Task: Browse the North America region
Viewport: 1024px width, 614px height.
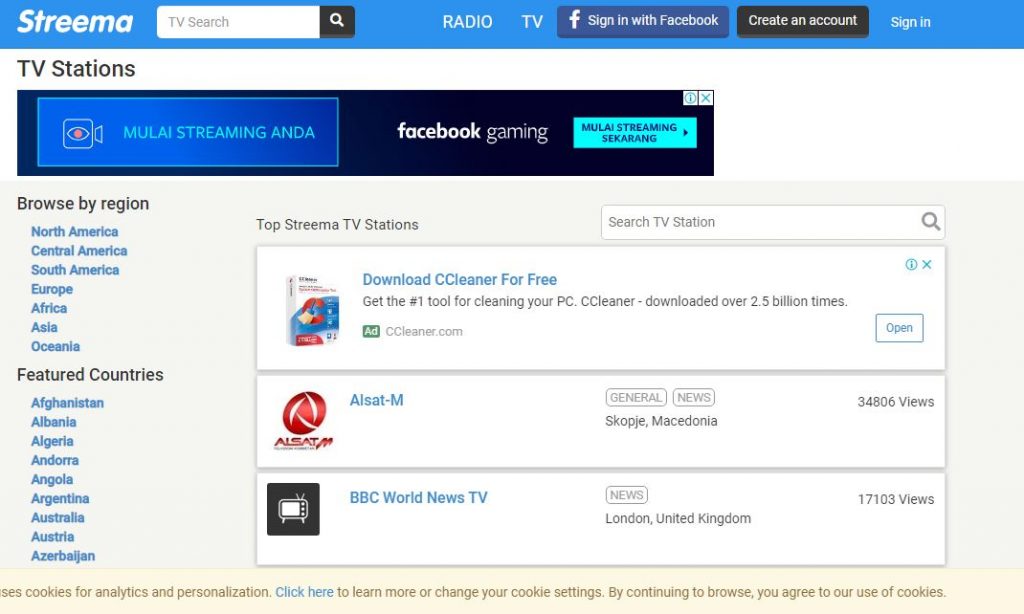Action: tap(74, 232)
